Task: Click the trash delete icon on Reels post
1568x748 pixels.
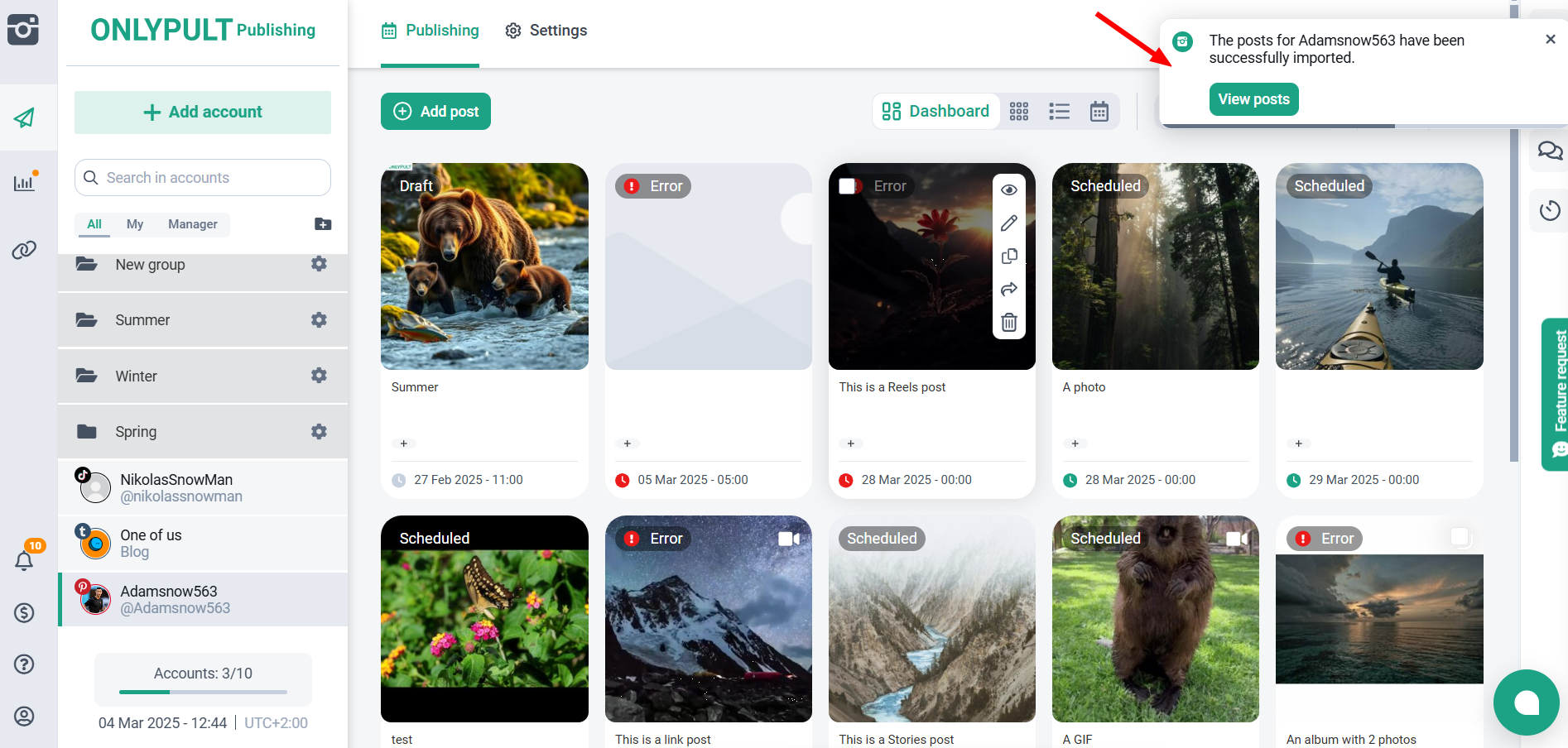Action: [1008, 323]
